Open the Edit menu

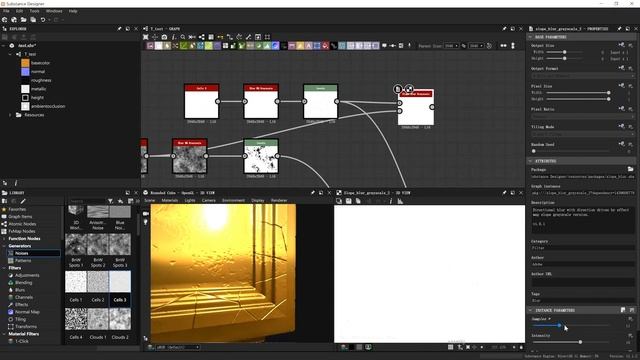click(19, 11)
